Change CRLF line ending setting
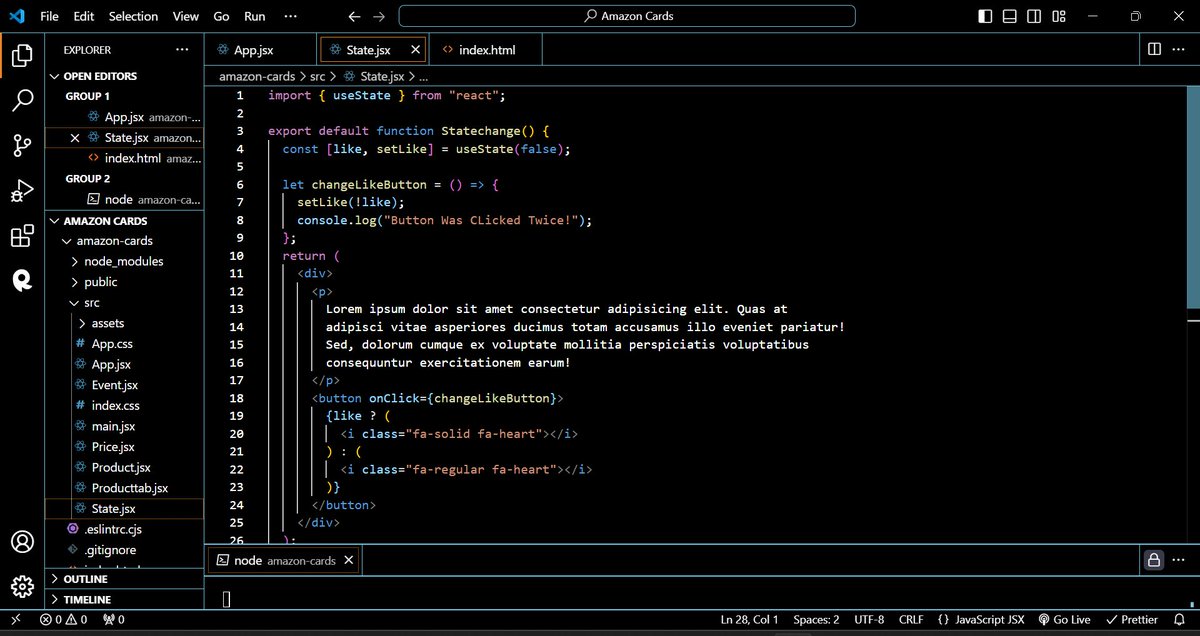Viewport: 1200px width, 636px height. [912, 620]
